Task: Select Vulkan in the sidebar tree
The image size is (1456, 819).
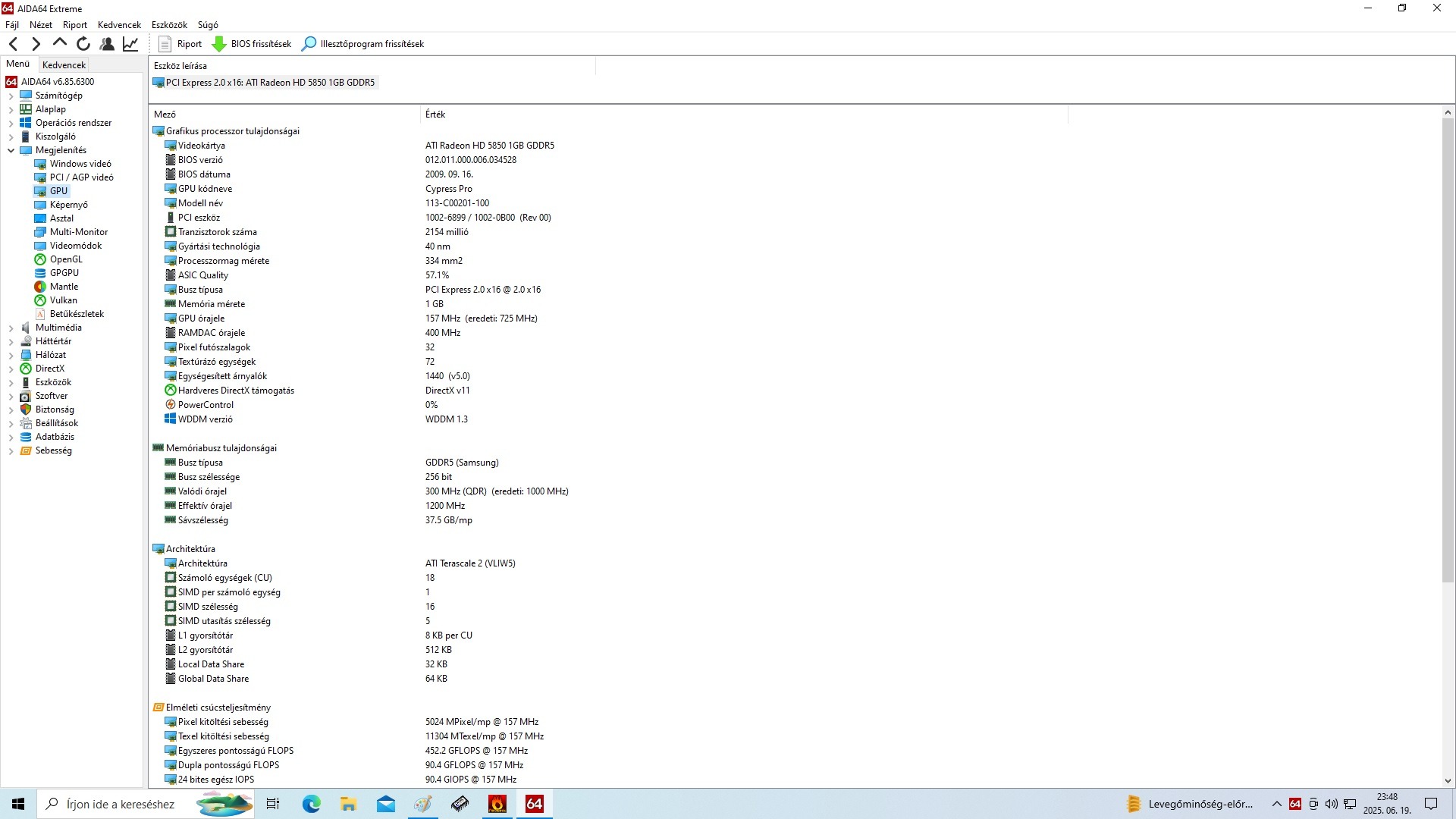Action: tap(63, 300)
